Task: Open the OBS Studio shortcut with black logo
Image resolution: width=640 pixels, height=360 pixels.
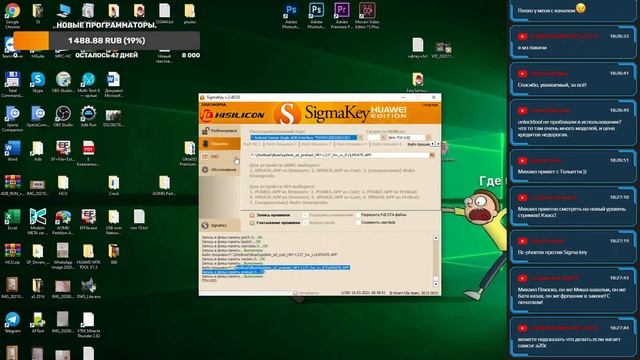Action: coord(63,116)
